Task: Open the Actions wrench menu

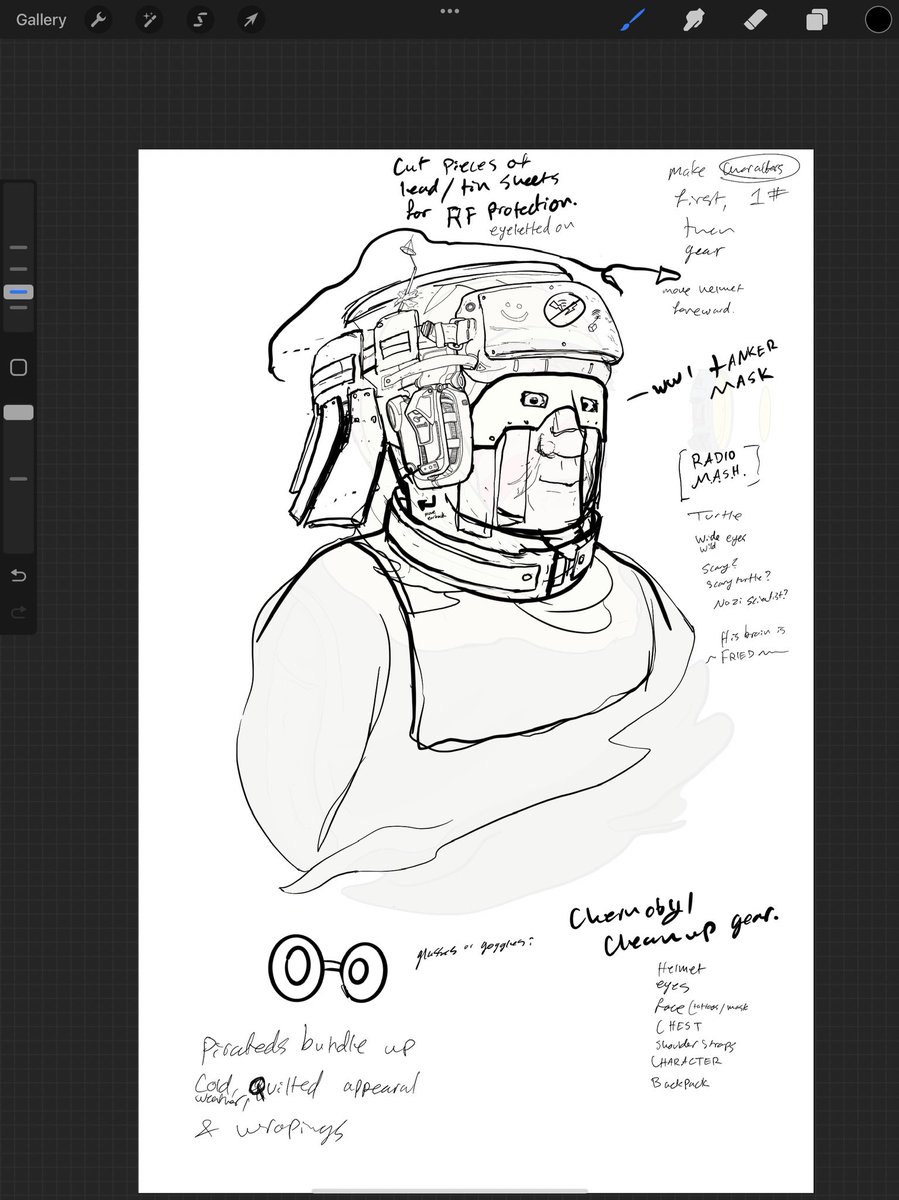Action: 98,19
